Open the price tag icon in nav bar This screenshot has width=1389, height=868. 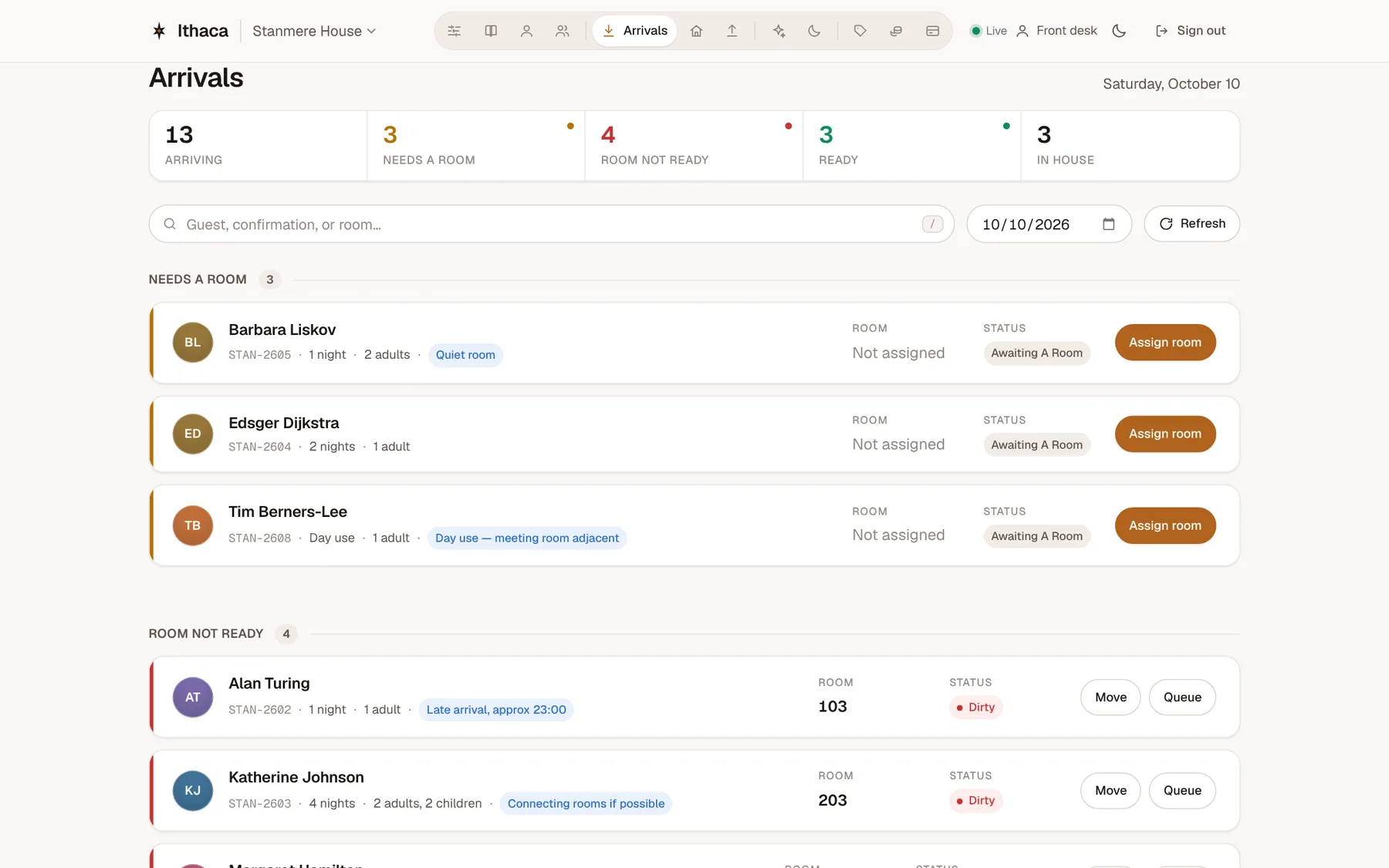(860, 31)
